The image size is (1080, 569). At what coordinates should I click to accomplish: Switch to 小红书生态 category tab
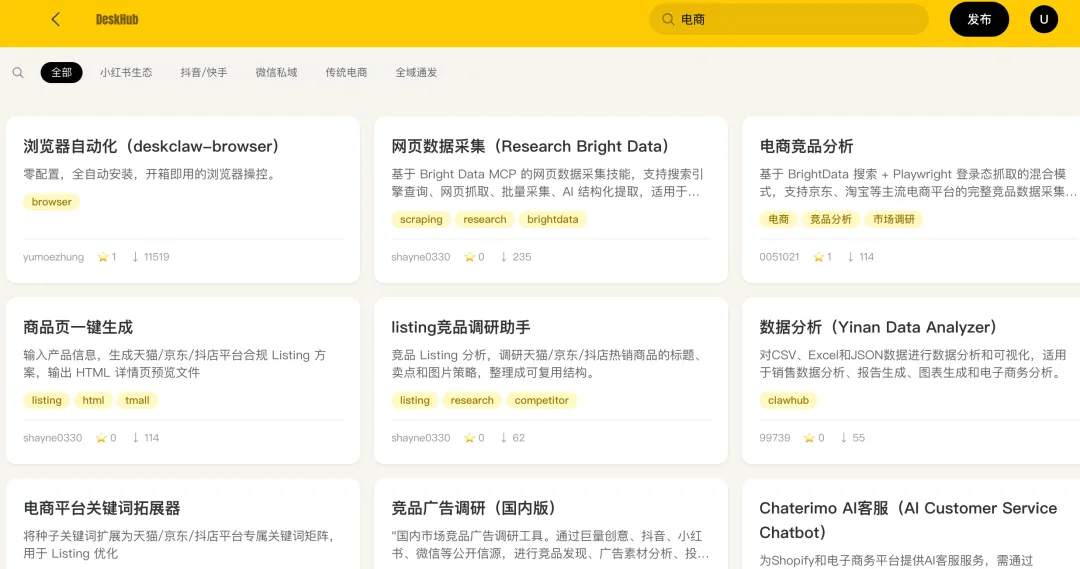[126, 72]
